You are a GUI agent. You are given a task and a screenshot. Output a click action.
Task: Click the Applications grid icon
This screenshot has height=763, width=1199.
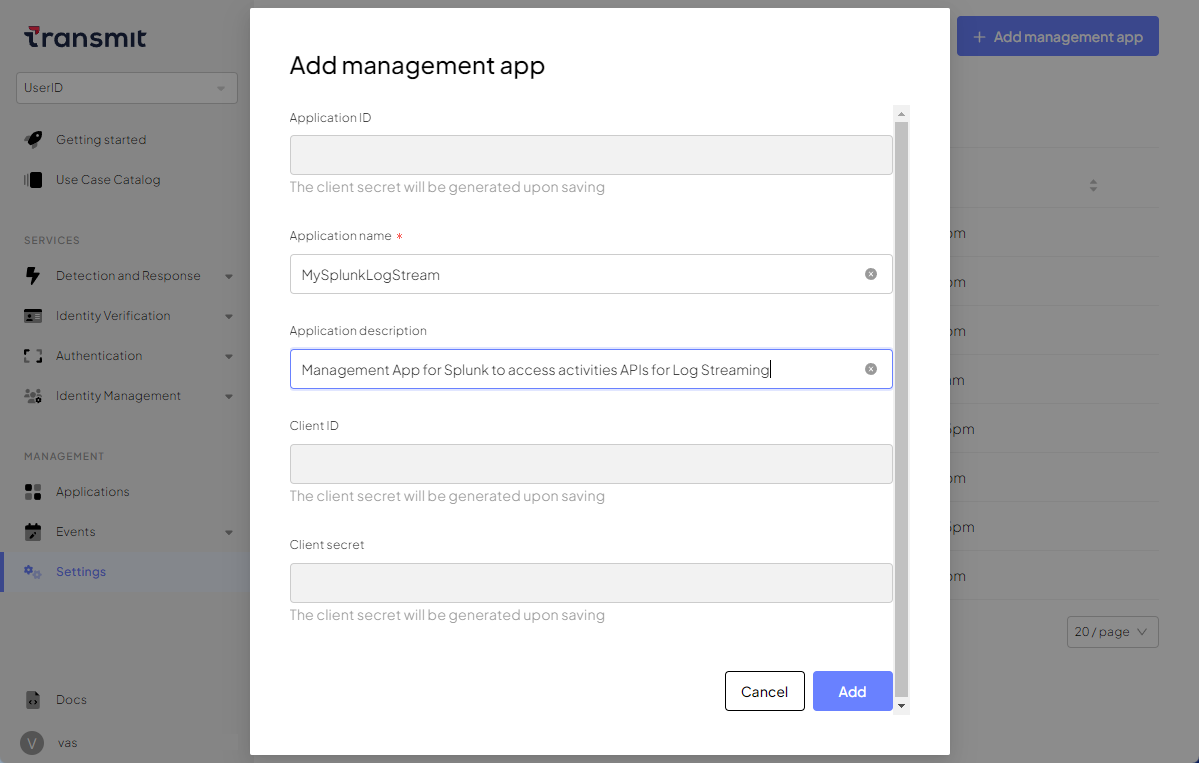pyautogui.click(x=33, y=492)
